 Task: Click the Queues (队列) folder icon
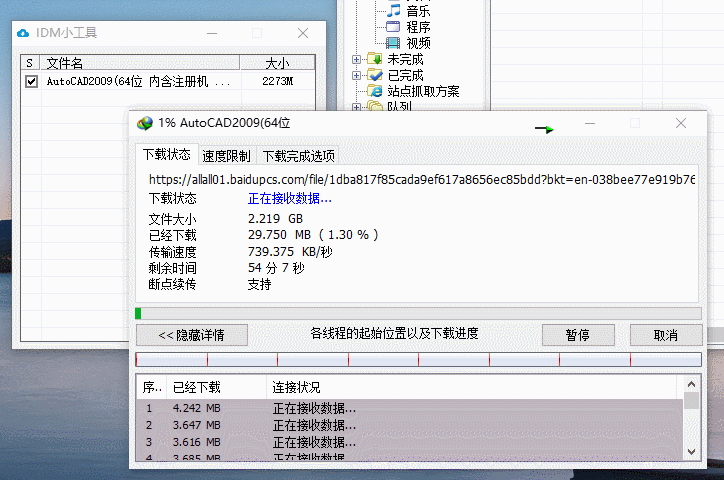(x=375, y=106)
